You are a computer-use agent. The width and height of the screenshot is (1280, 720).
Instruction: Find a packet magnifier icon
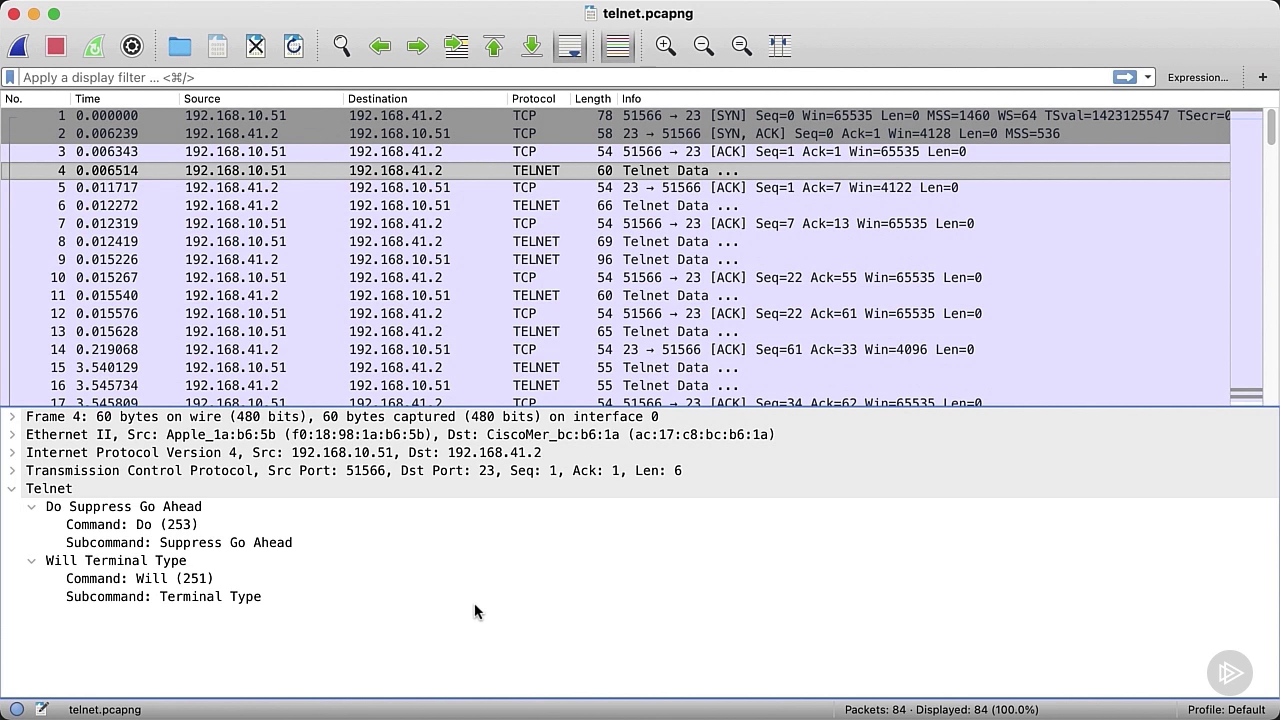click(342, 46)
